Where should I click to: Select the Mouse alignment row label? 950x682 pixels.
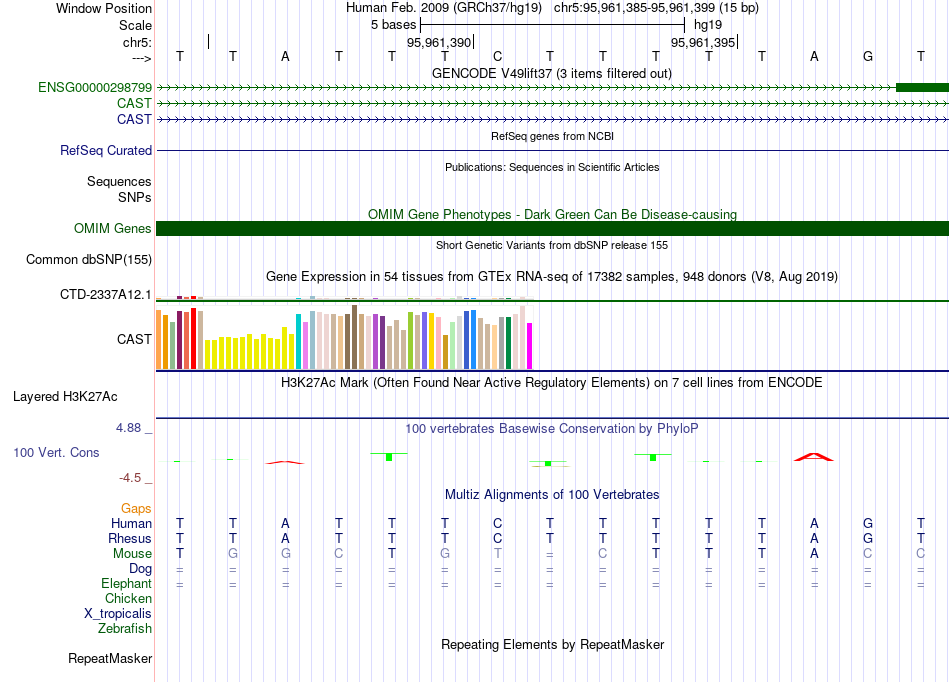[132, 554]
